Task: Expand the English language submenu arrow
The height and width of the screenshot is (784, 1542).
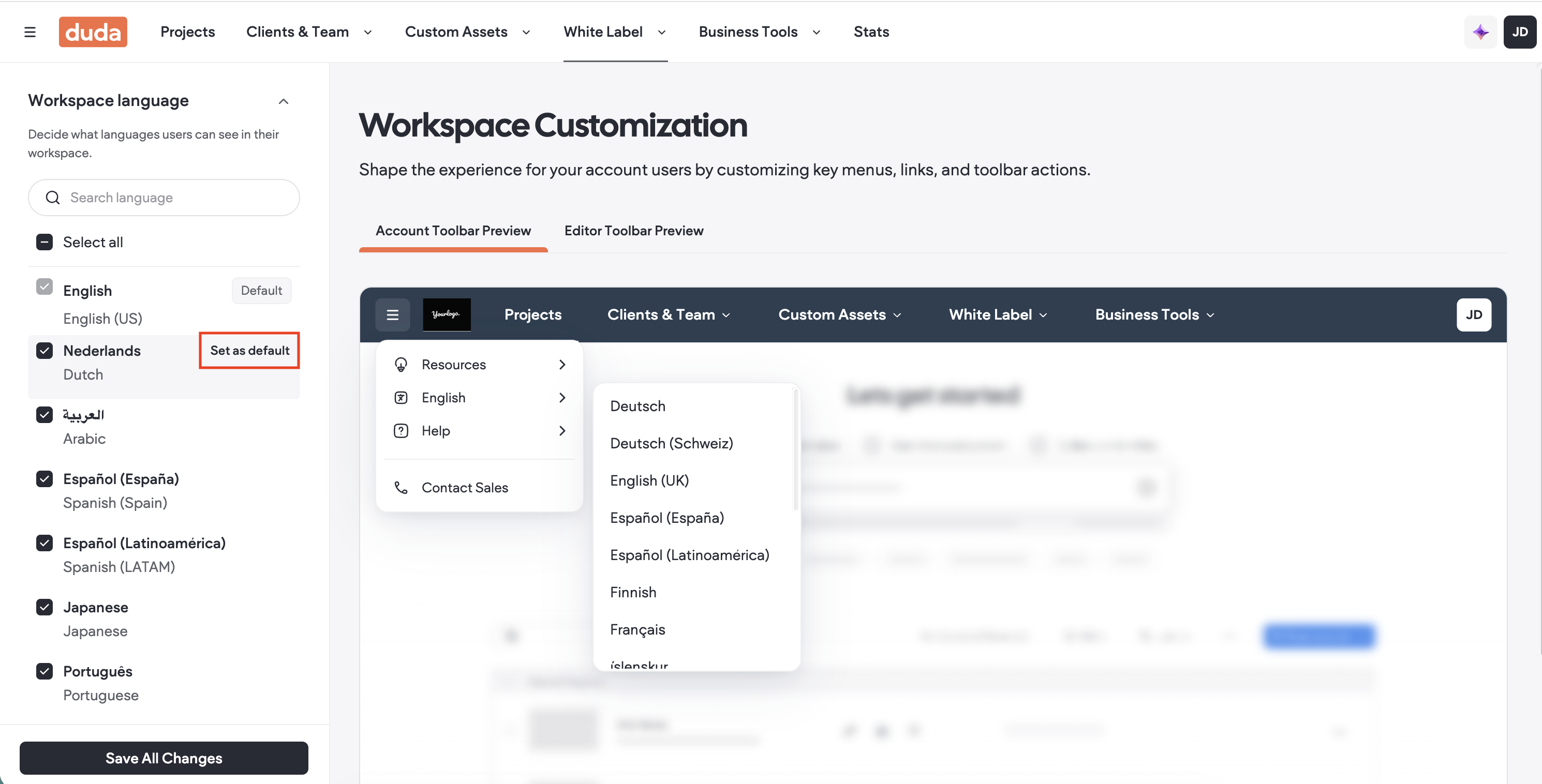Action: click(x=562, y=397)
